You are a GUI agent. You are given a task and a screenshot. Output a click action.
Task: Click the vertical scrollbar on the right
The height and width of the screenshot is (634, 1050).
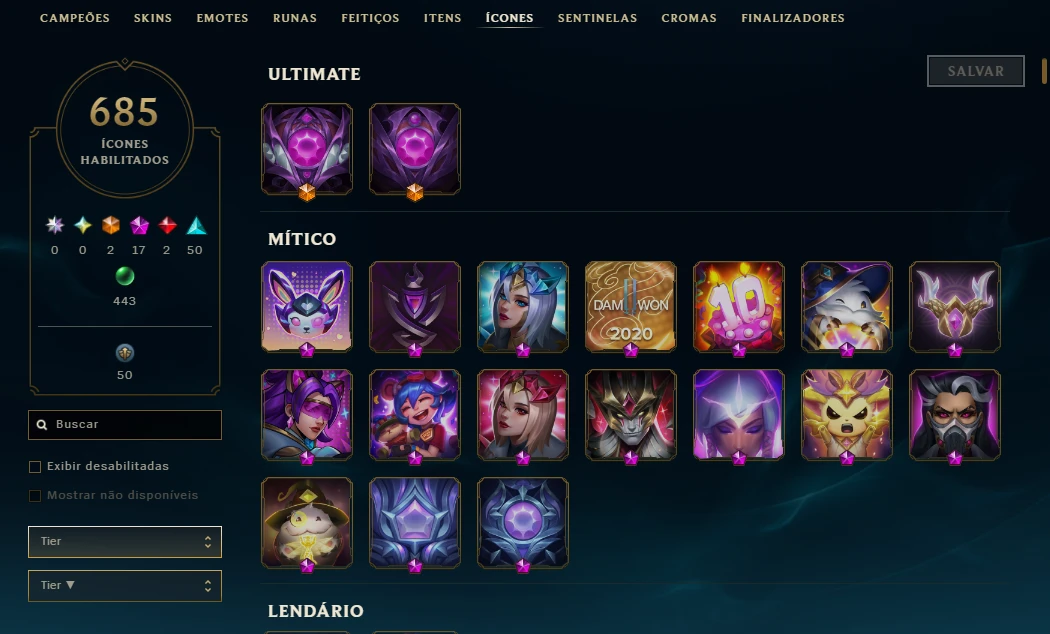click(x=1044, y=71)
